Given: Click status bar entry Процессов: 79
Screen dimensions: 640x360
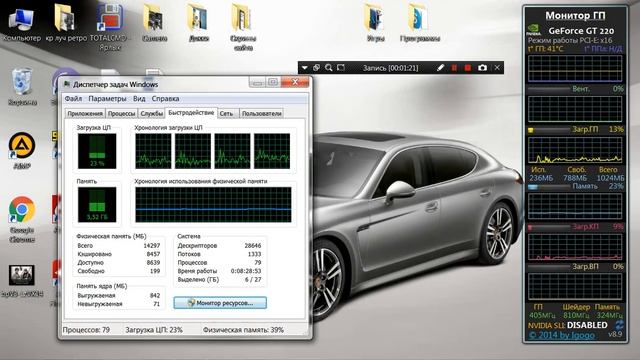Looking at the screenshot, I should click(86, 330).
